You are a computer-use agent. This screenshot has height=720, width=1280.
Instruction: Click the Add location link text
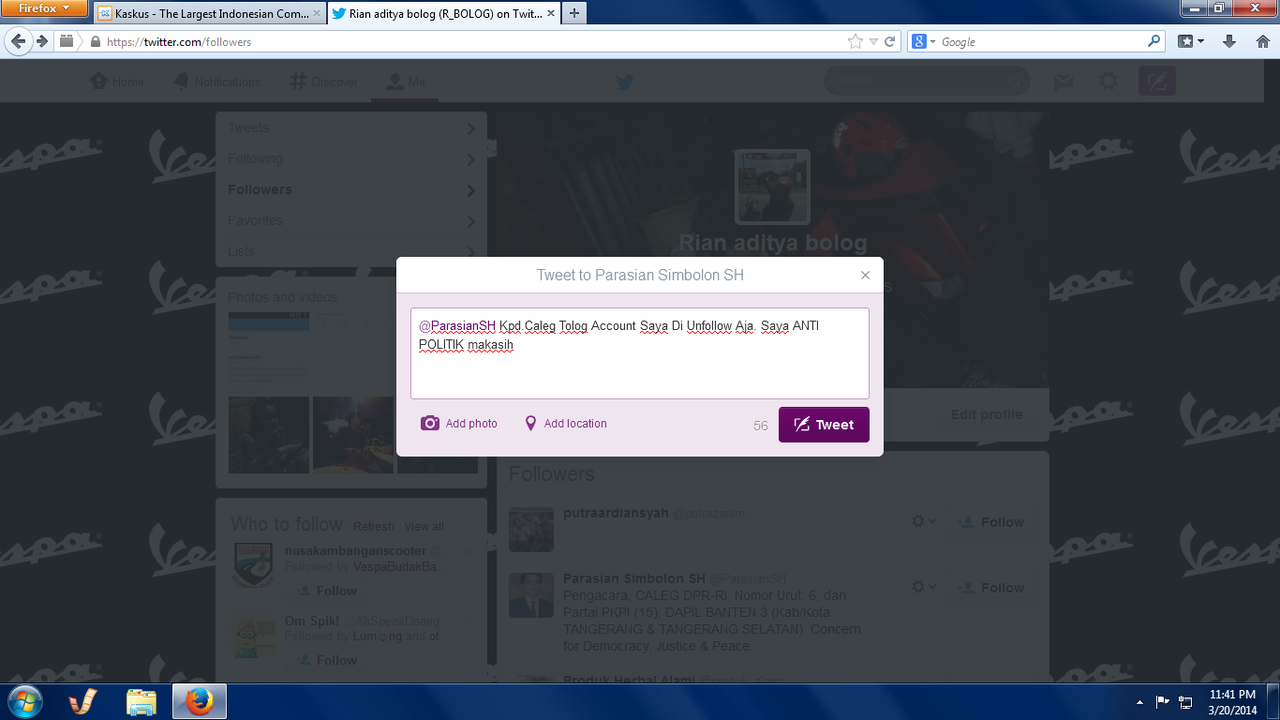tap(575, 424)
